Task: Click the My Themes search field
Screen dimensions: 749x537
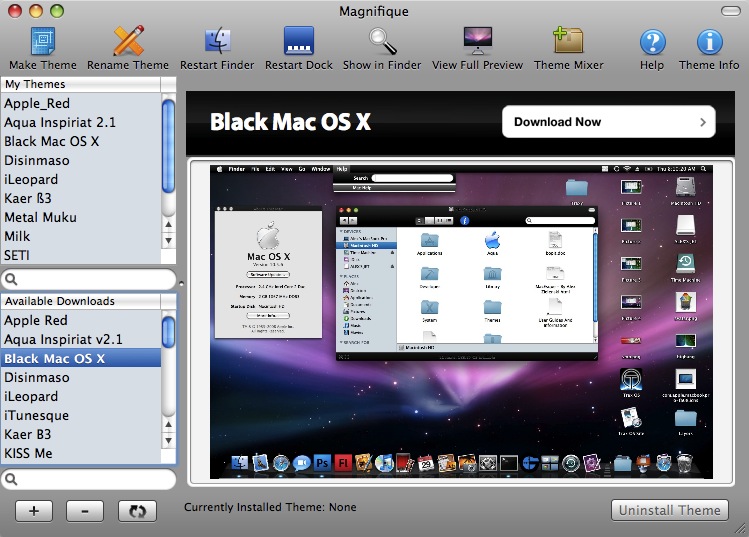Action: 88,279
